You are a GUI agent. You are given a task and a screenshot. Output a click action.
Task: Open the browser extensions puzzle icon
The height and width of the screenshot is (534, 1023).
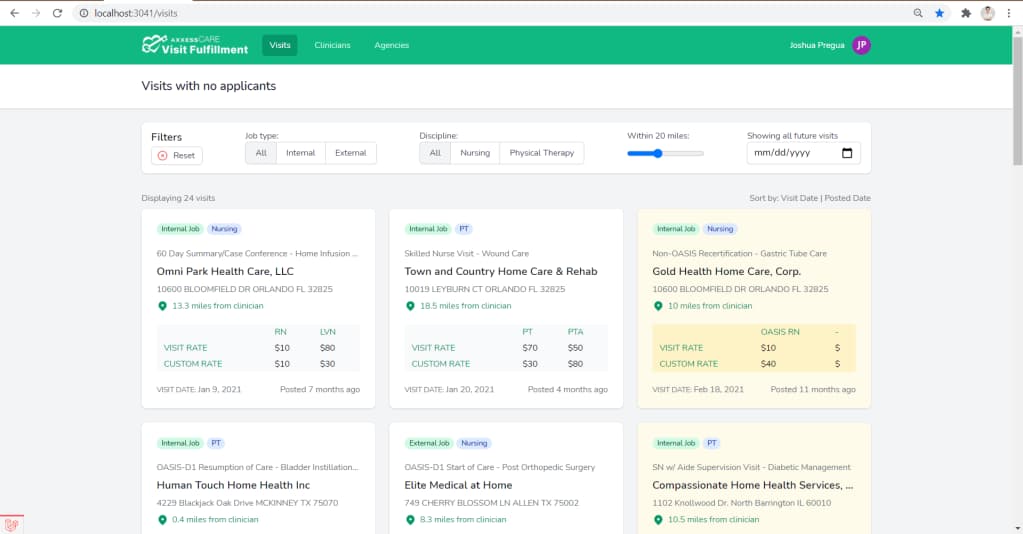pos(966,13)
